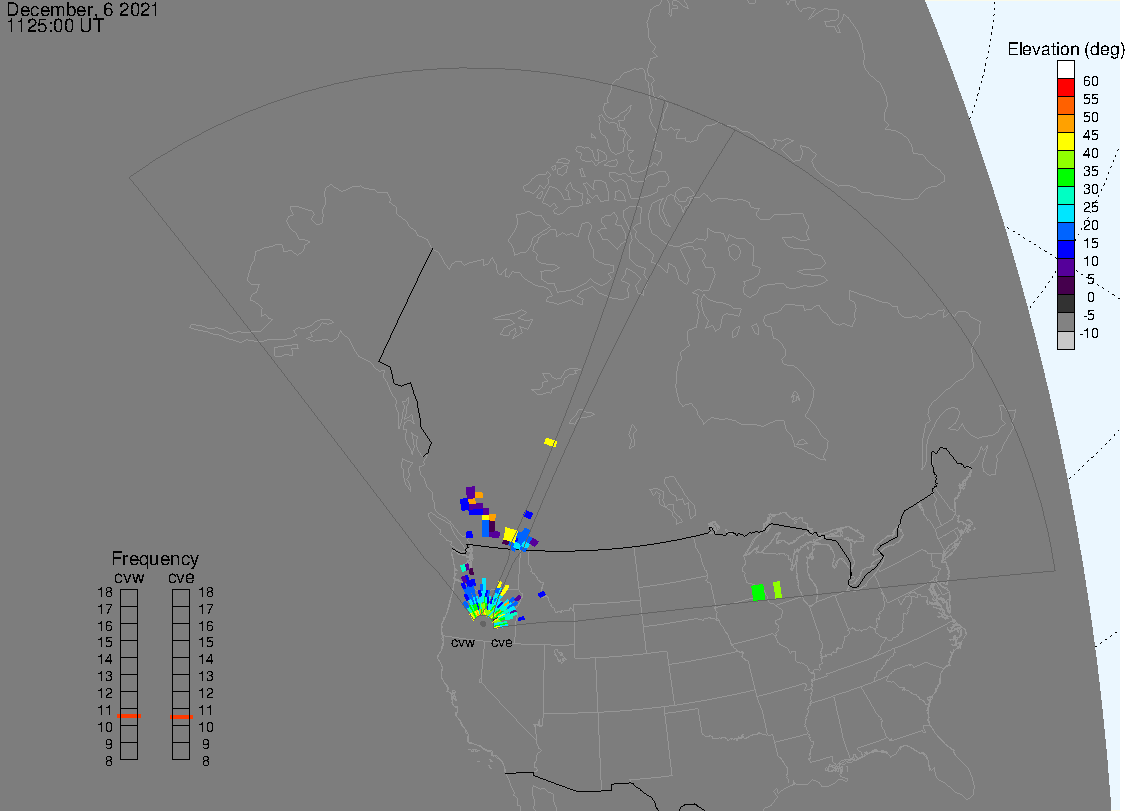Screen dimensions: 1125x811
Task: Pick the bright green 30-35 degree swatch
Action: (x=1065, y=177)
